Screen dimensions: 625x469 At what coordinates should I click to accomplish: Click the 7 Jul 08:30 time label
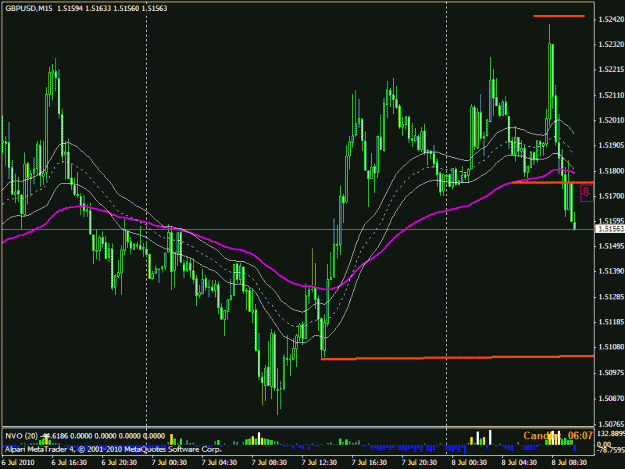[x=269, y=463]
